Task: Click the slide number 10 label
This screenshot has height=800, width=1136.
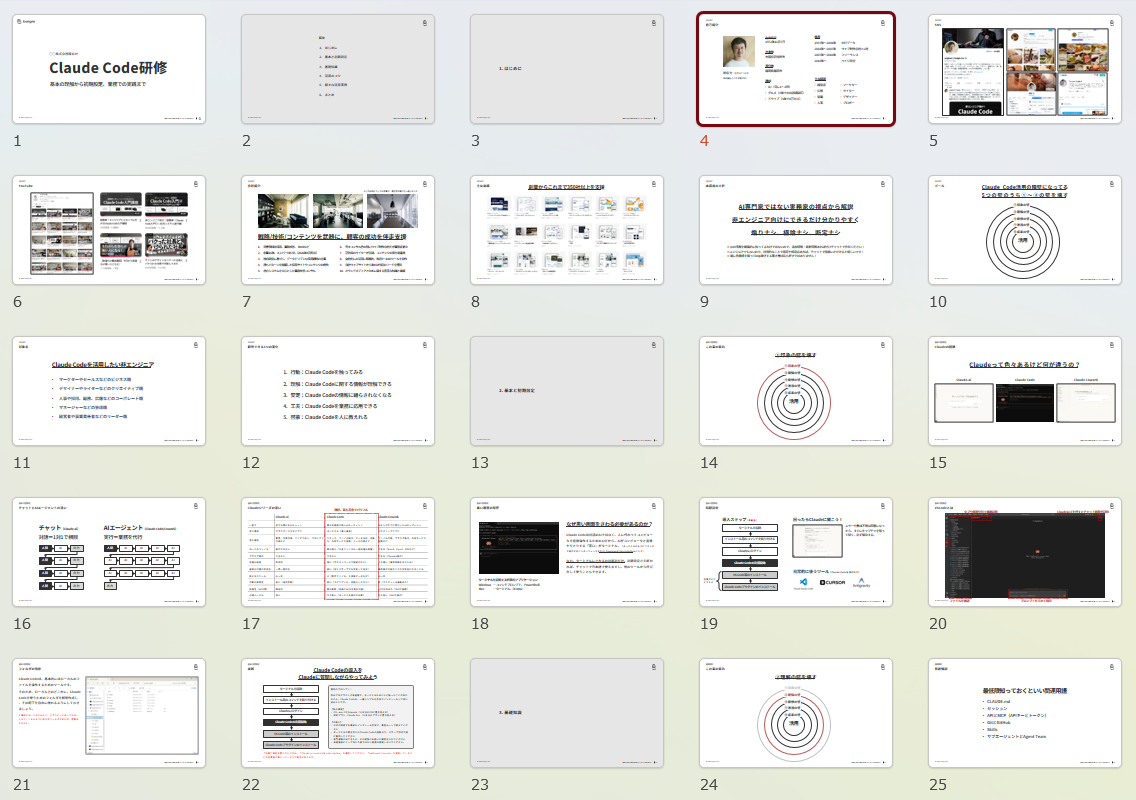Action: [937, 301]
